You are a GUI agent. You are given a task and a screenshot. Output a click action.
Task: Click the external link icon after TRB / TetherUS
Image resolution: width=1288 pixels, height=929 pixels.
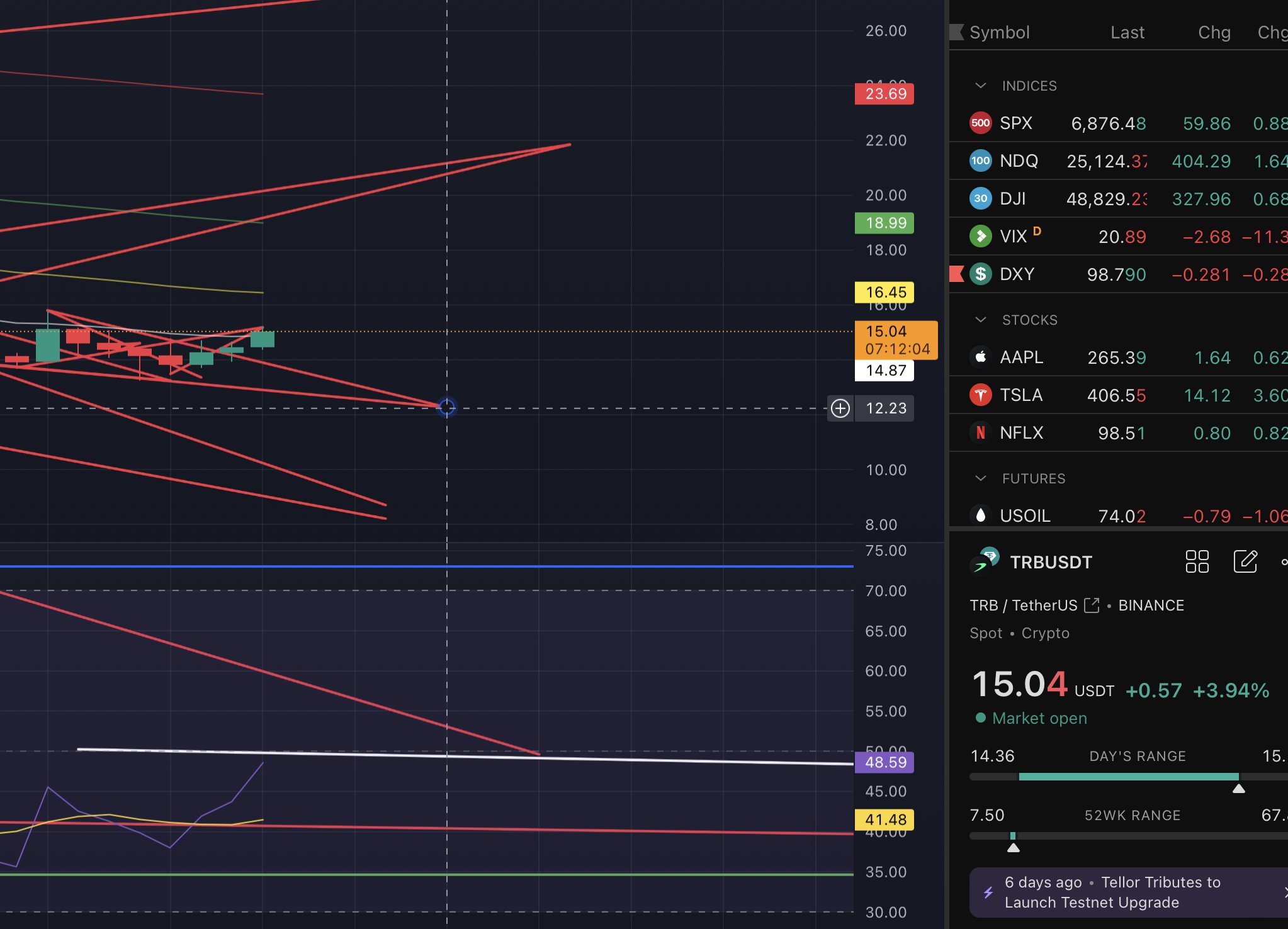(x=1092, y=605)
